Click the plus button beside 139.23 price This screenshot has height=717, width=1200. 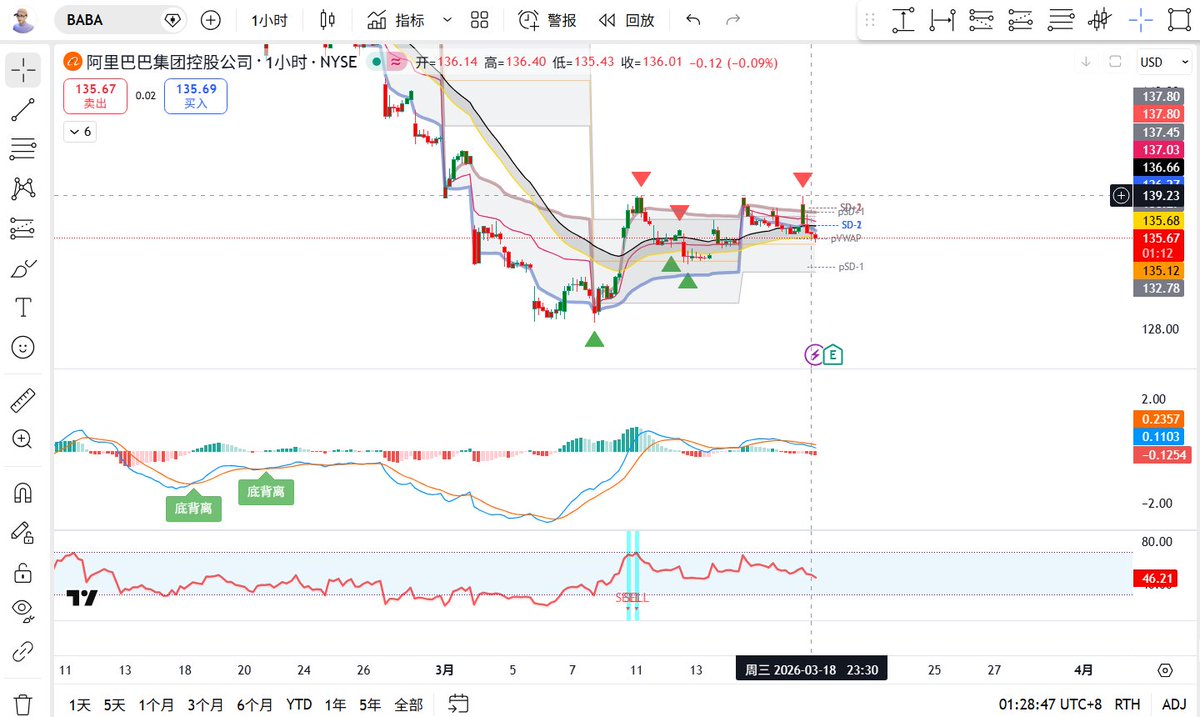(x=1120, y=196)
